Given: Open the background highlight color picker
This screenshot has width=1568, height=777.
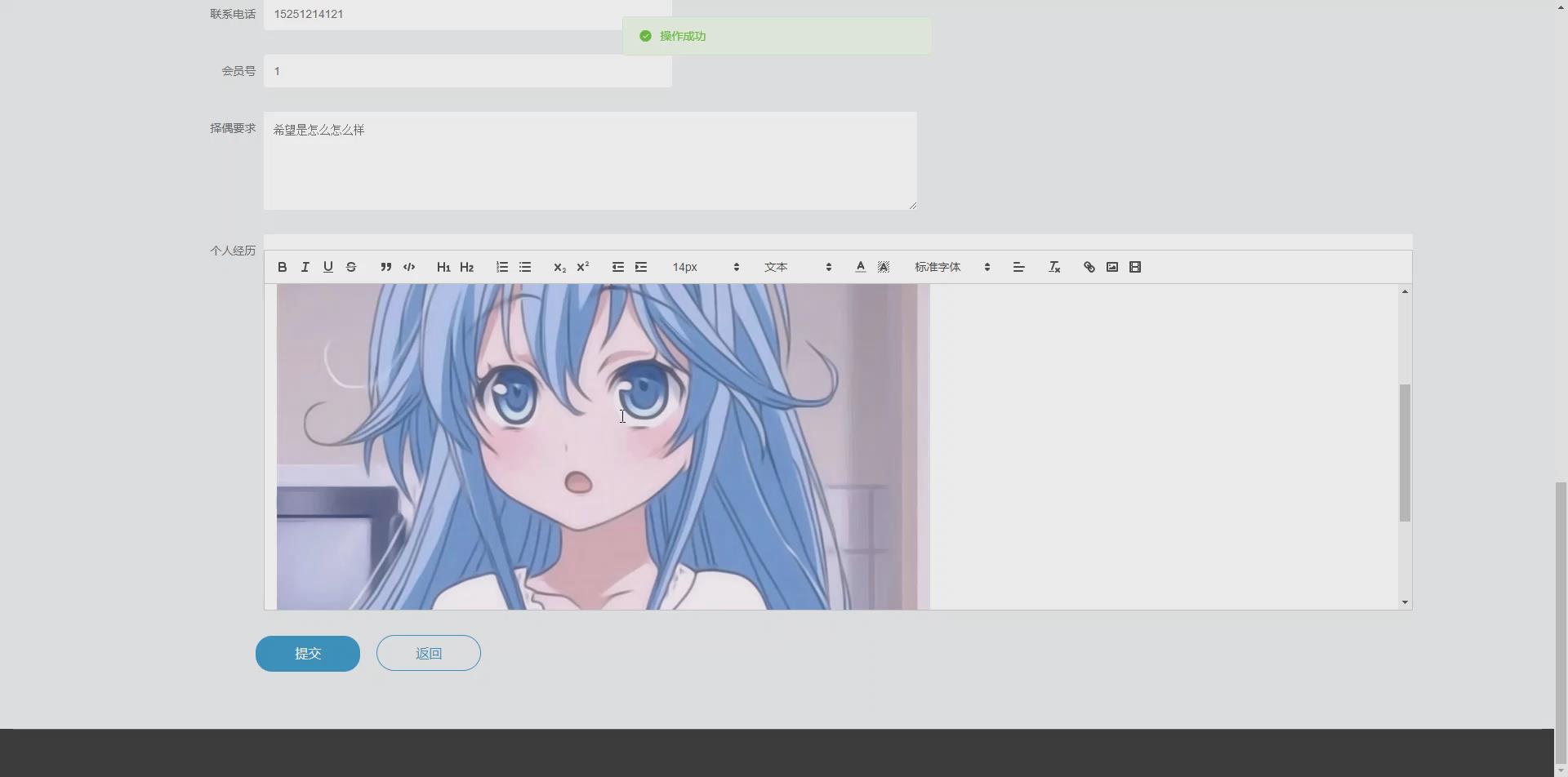Looking at the screenshot, I should click(883, 267).
